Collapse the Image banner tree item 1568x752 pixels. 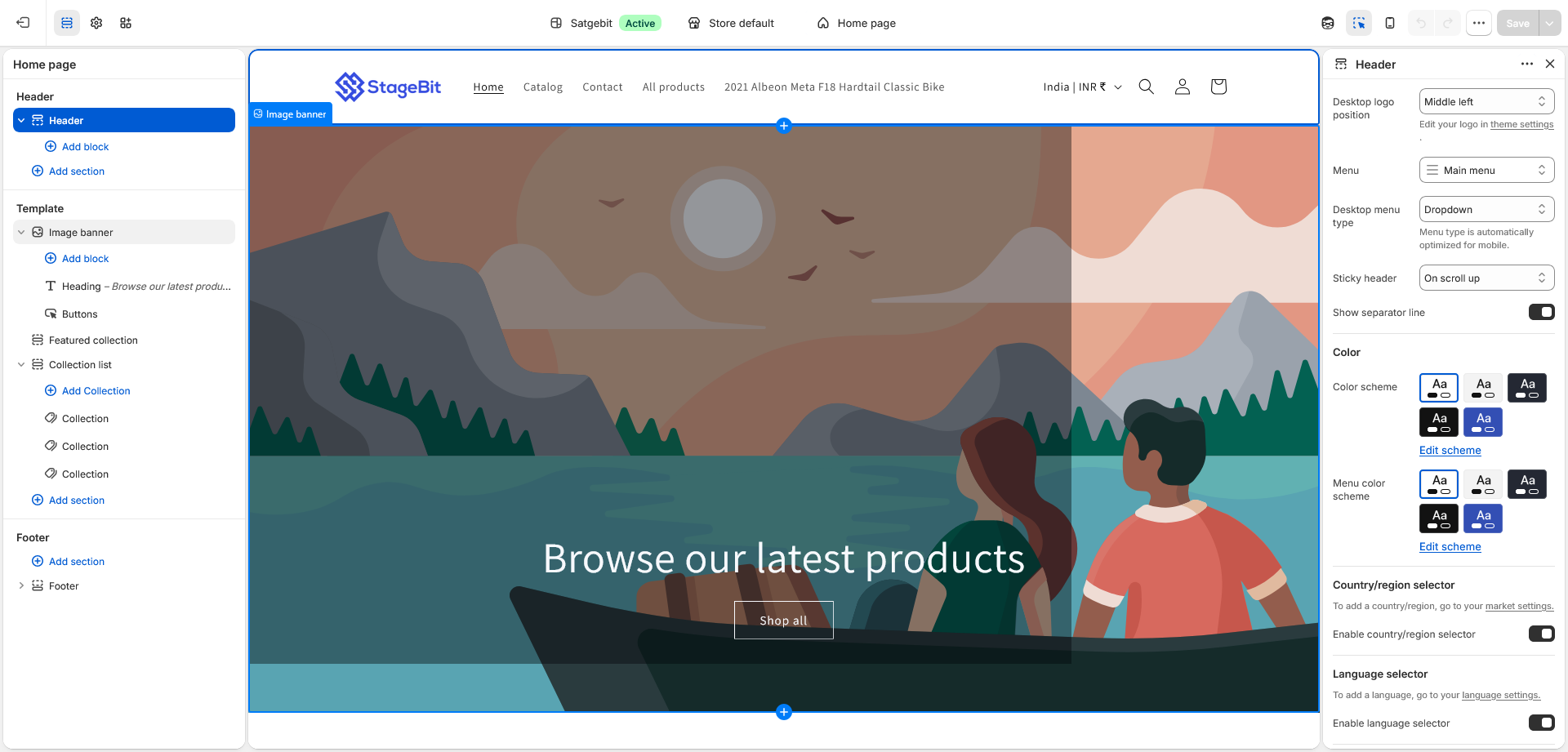pos(21,233)
